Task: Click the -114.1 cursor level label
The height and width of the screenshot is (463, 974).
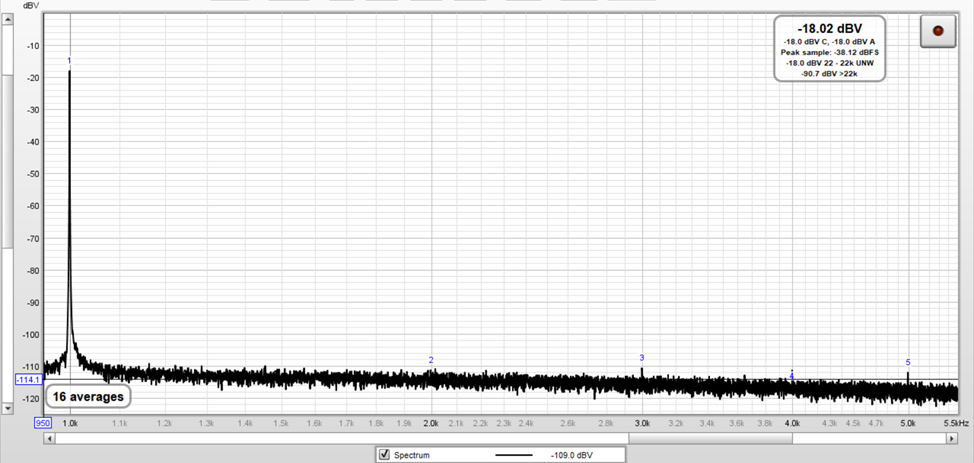Action: [27, 380]
